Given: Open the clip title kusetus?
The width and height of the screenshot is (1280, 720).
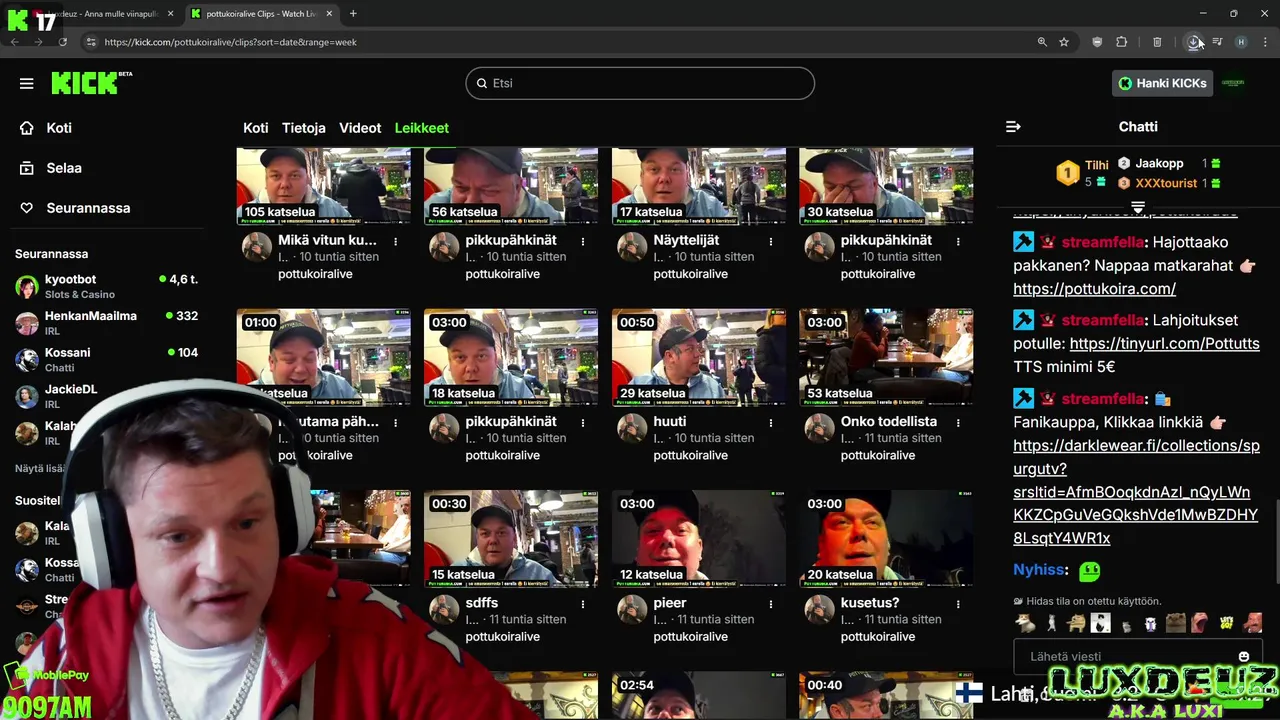Looking at the screenshot, I should click(x=870, y=603).
